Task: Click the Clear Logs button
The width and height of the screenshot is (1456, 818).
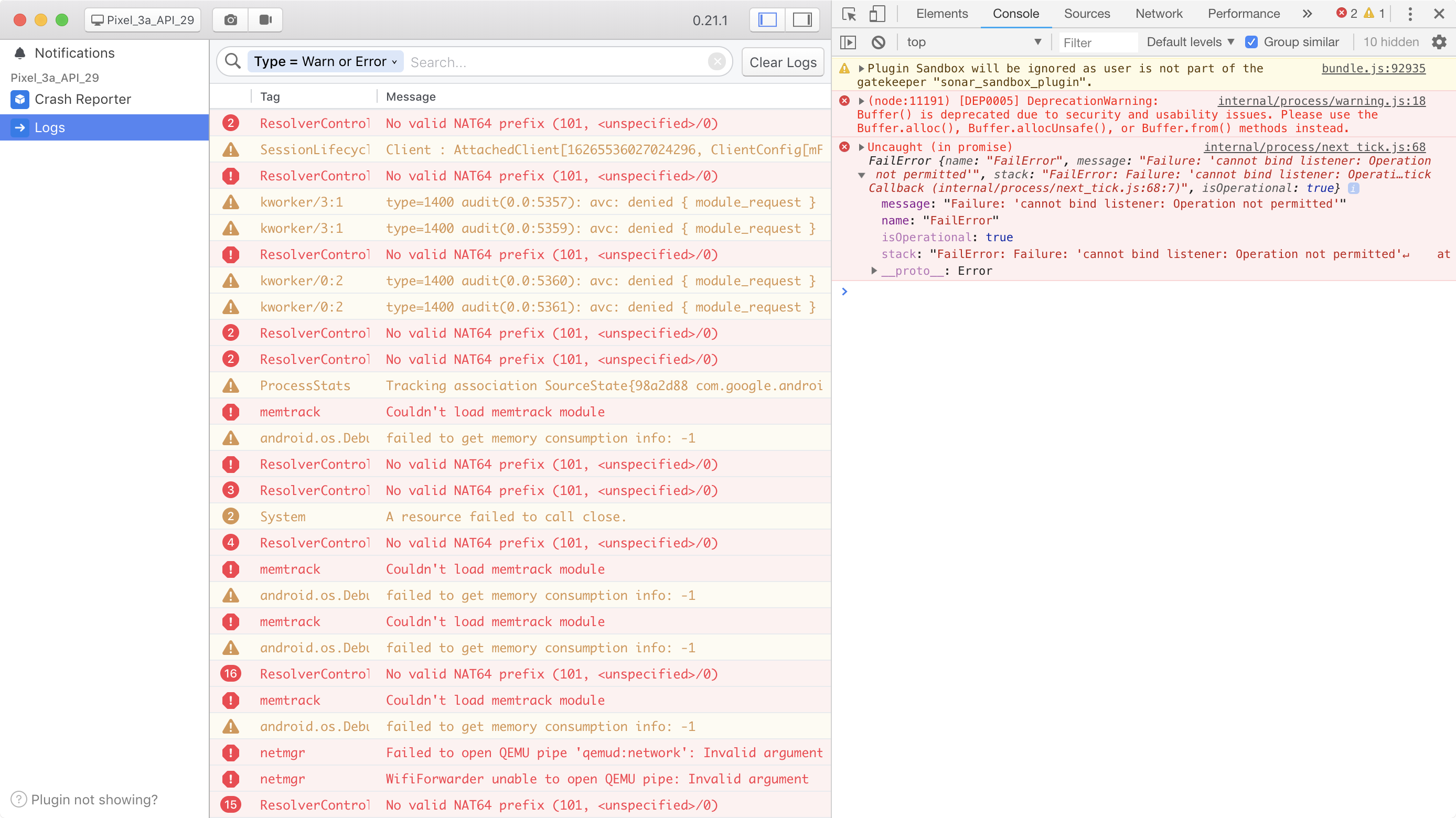Action: coord(783,62)
